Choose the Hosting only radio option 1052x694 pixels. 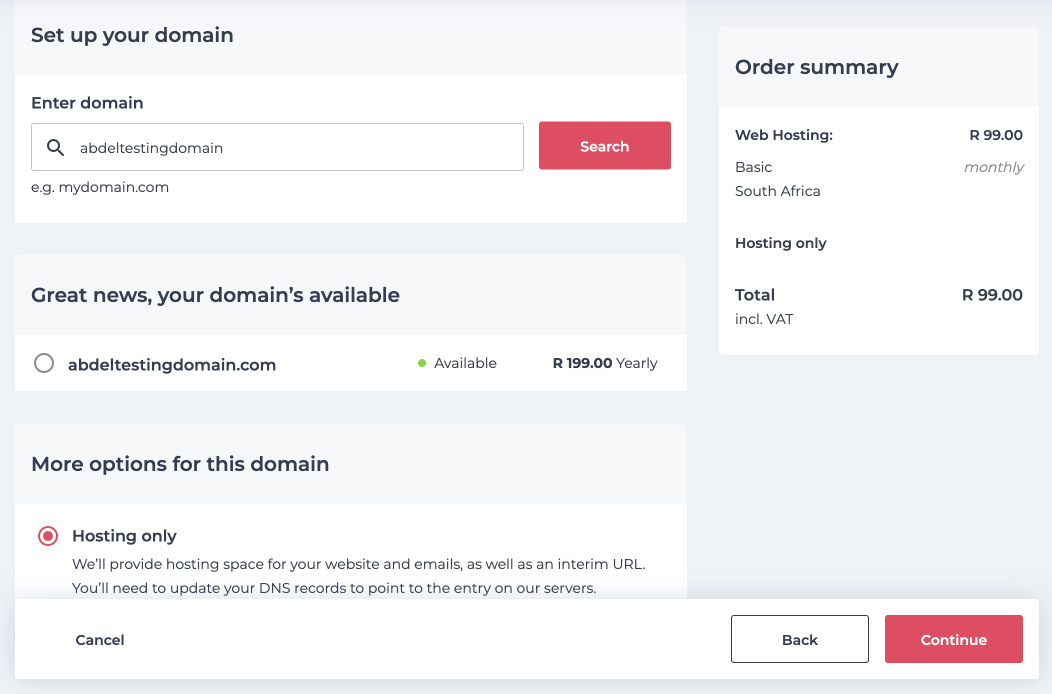48,536
